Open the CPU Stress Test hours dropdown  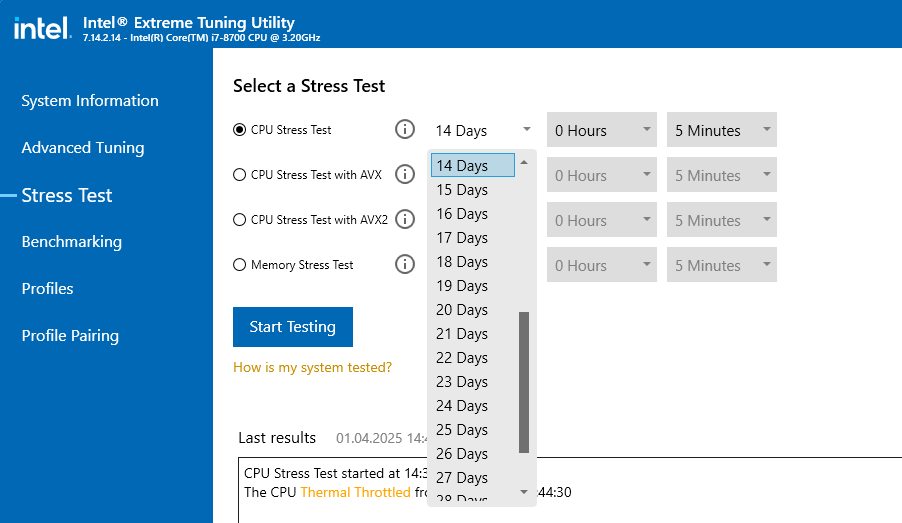(x=602, y=130)
